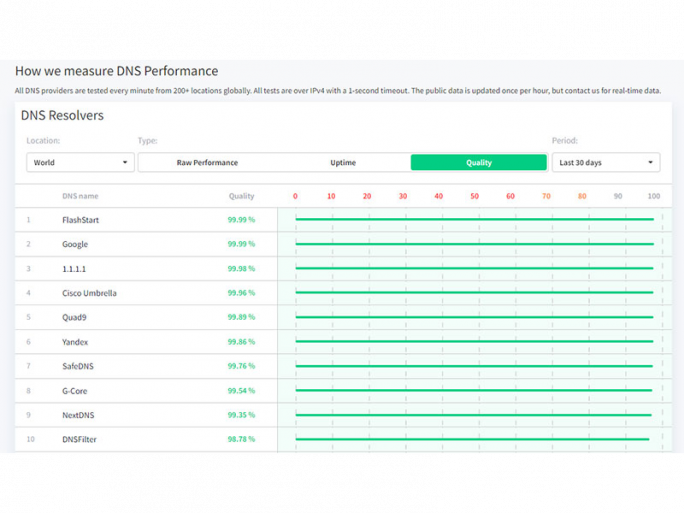Click the DNS Resolvers heading
Image resolution: width=684 pixels, height=513 pixels.
tap(62, 115)
